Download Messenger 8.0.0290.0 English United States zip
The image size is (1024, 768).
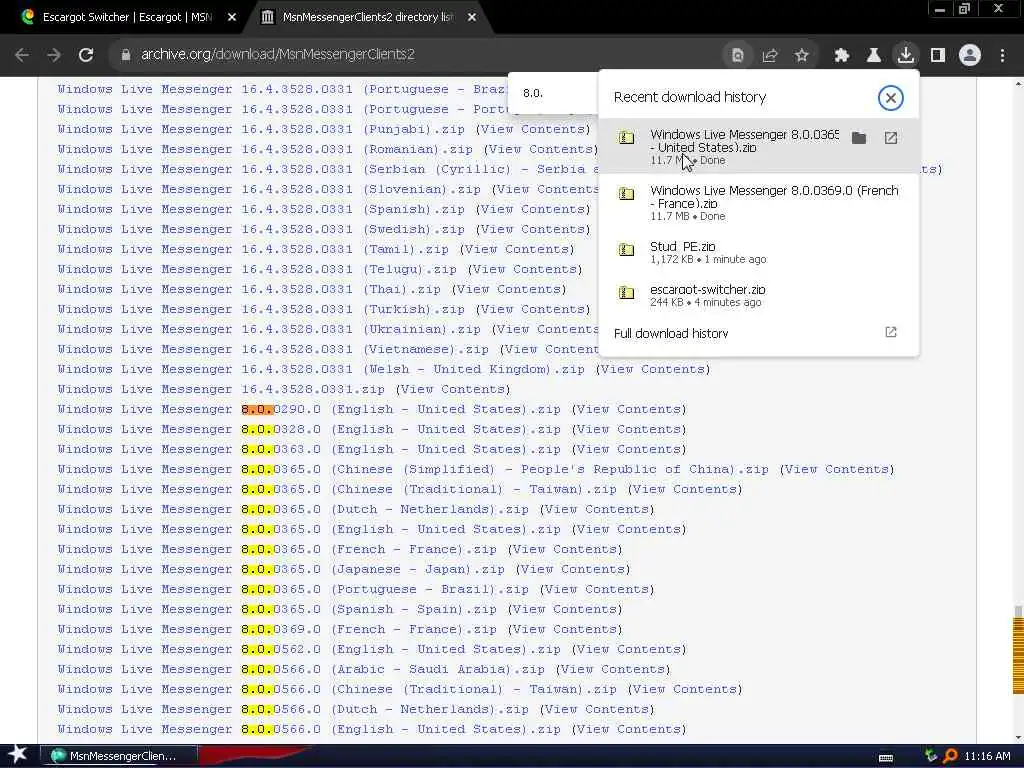(x=308, y=409)
